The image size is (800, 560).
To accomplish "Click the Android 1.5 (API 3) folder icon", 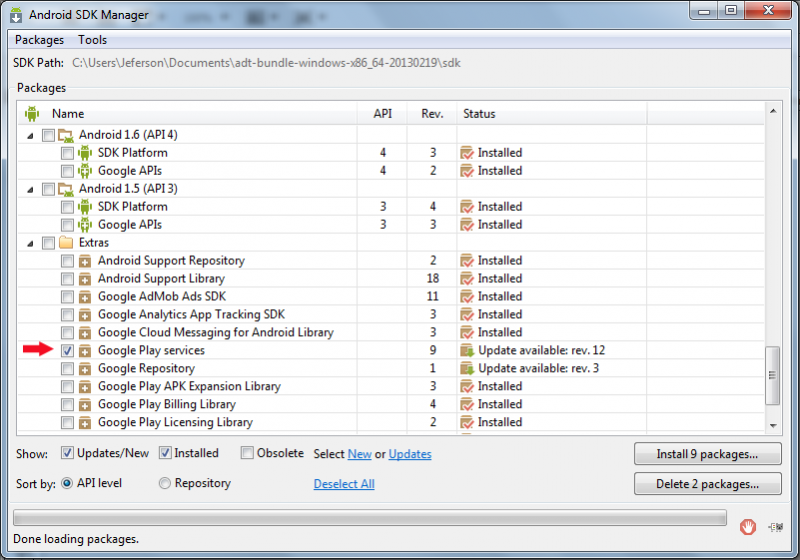I will point(65,189).
